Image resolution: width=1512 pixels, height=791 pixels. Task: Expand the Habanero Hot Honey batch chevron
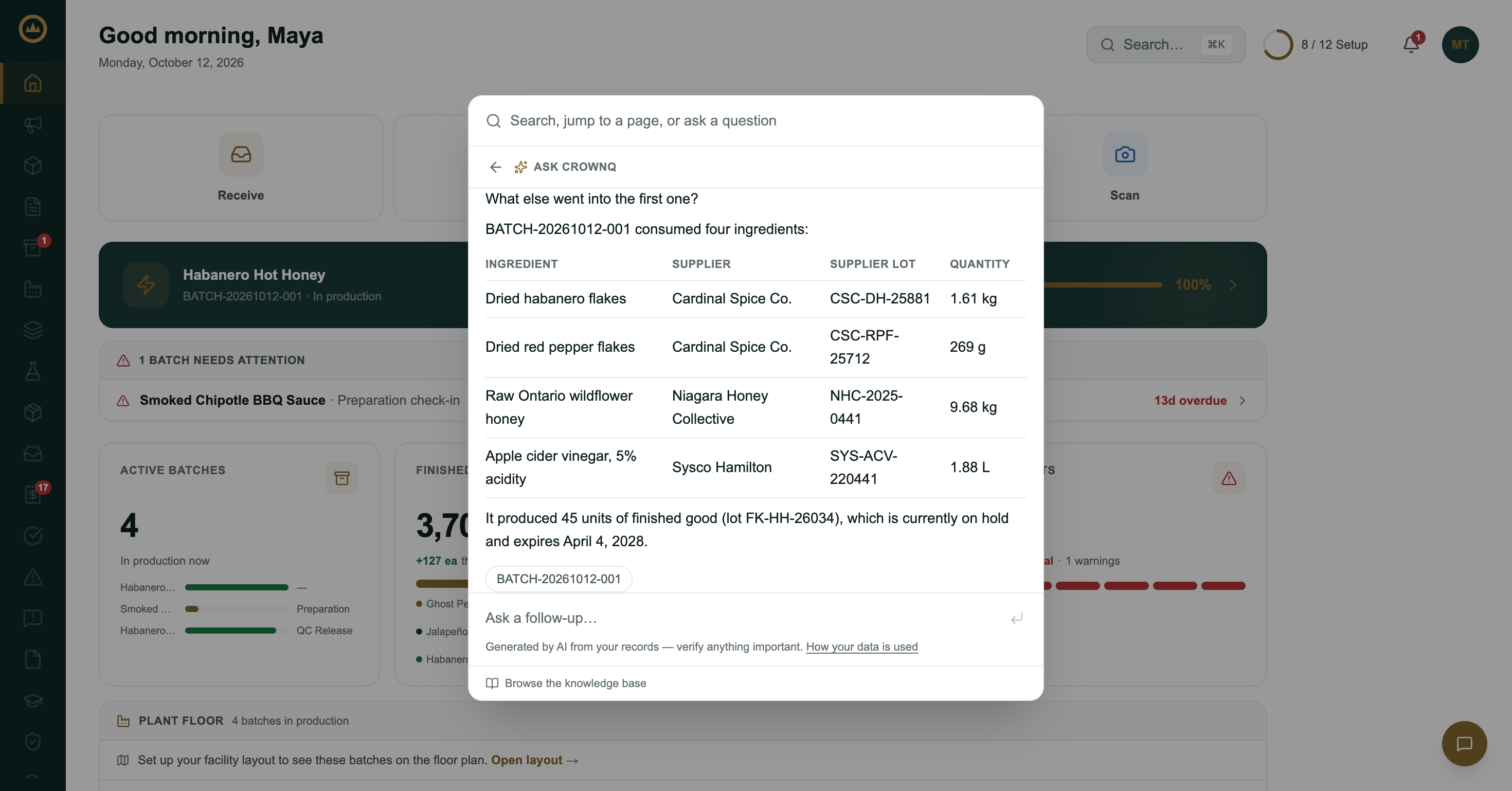[1233, 284]
